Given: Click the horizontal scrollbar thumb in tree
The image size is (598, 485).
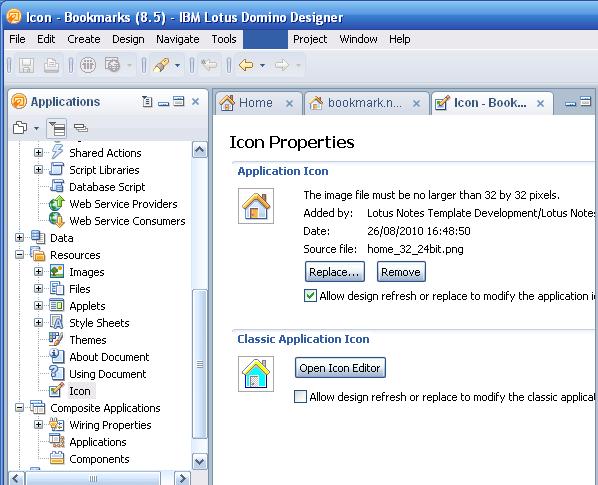Looking at the screenshot, I should coord(93,478).
